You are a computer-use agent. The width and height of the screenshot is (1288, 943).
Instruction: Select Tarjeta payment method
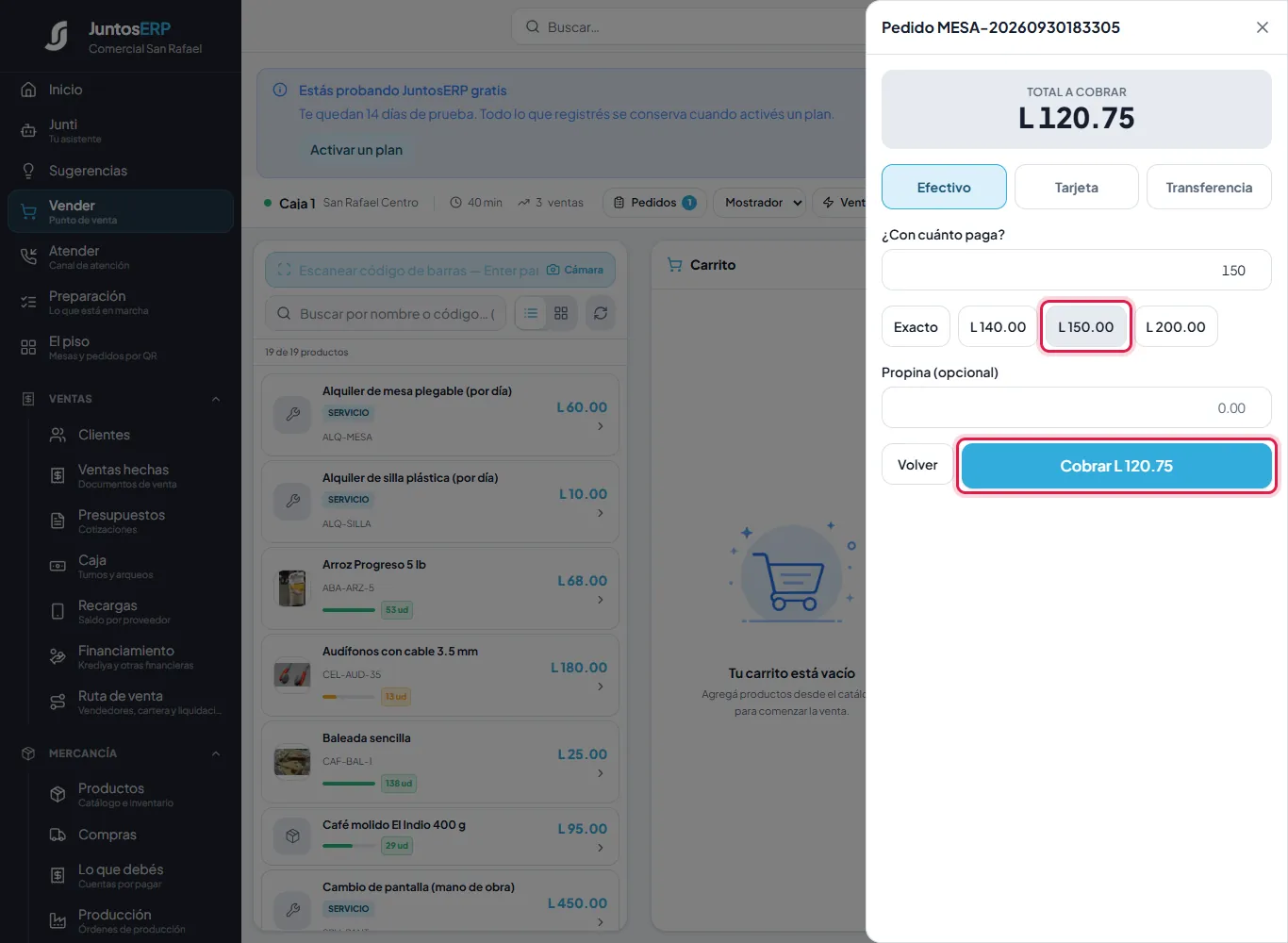(x=1077, y=187)
